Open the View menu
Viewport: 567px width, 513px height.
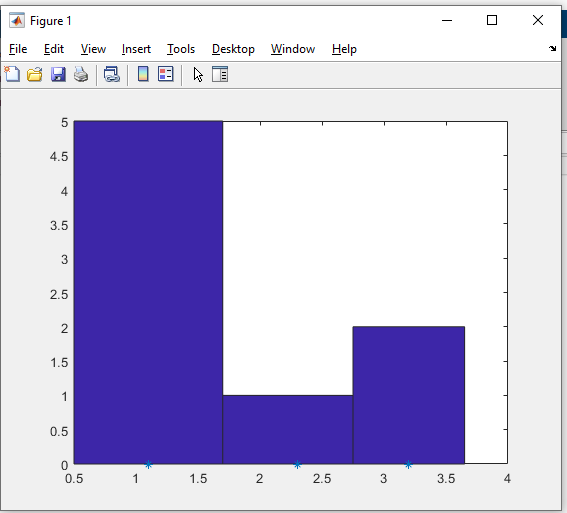coord(93,49)
